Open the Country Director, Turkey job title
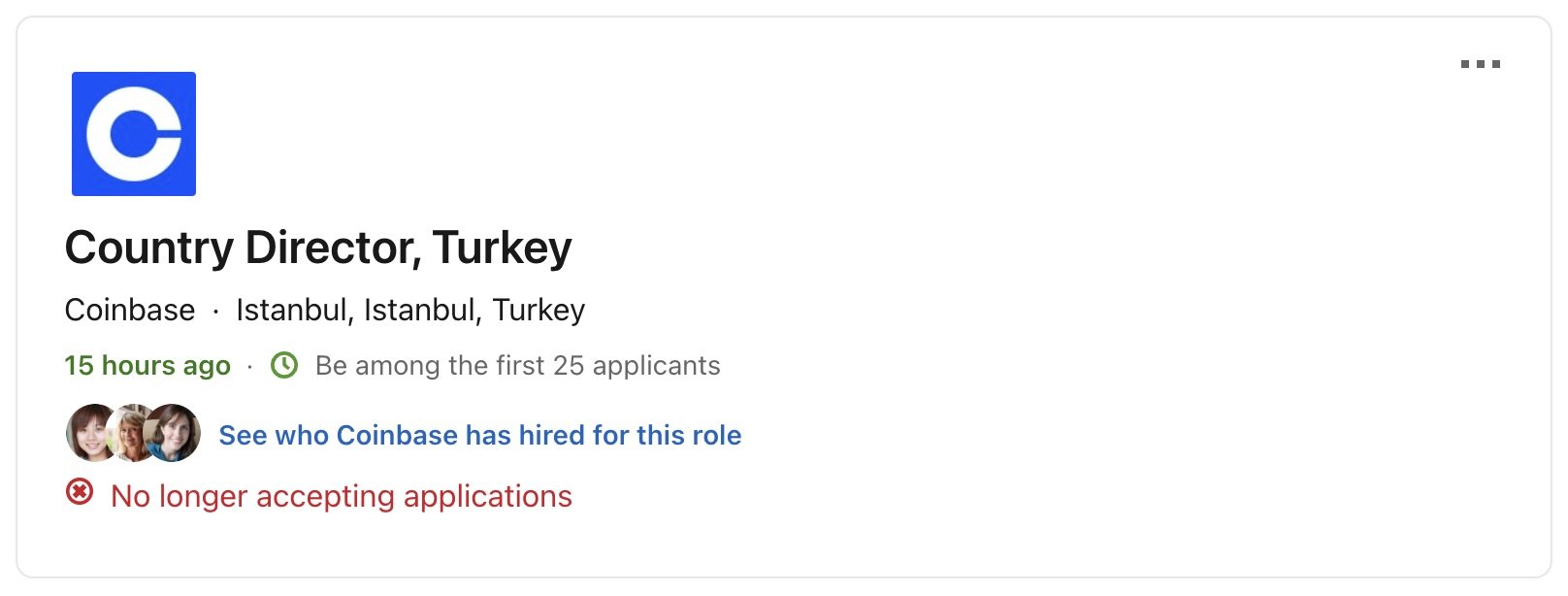Screen dimensions: 1568x596 319,247
